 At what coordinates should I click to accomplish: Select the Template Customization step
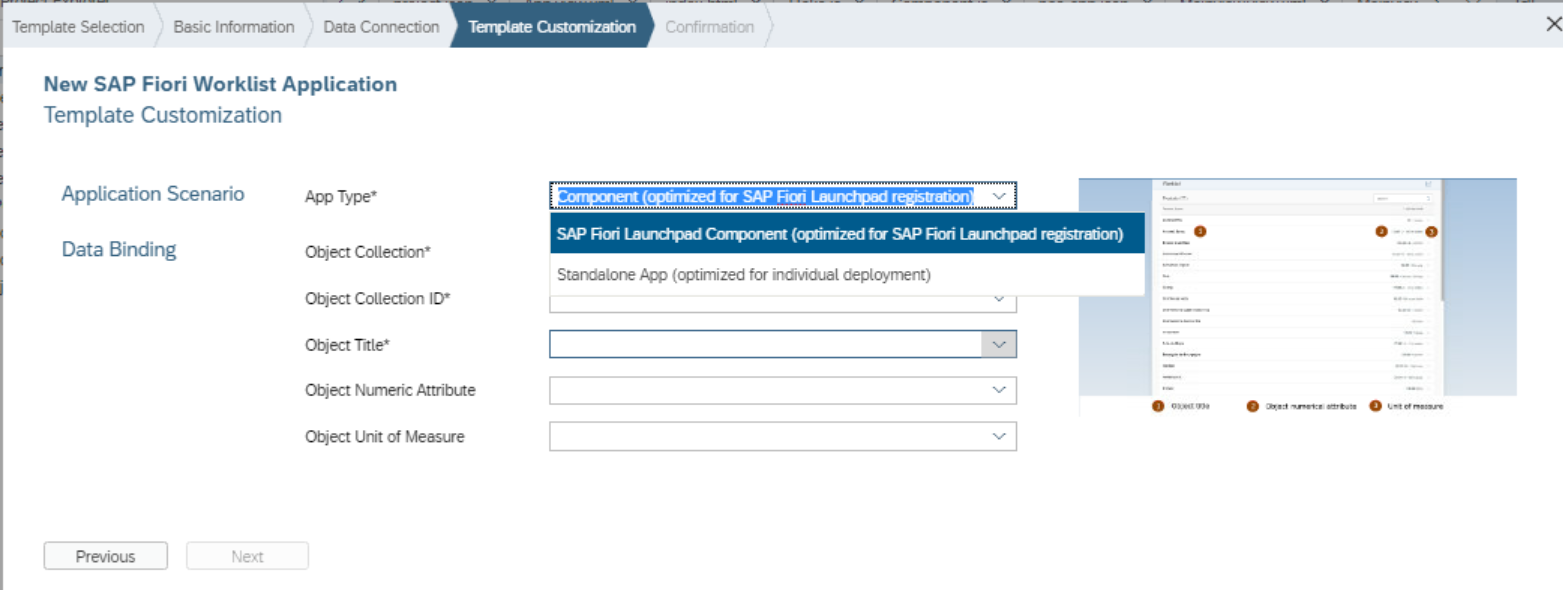click(552, 27)
